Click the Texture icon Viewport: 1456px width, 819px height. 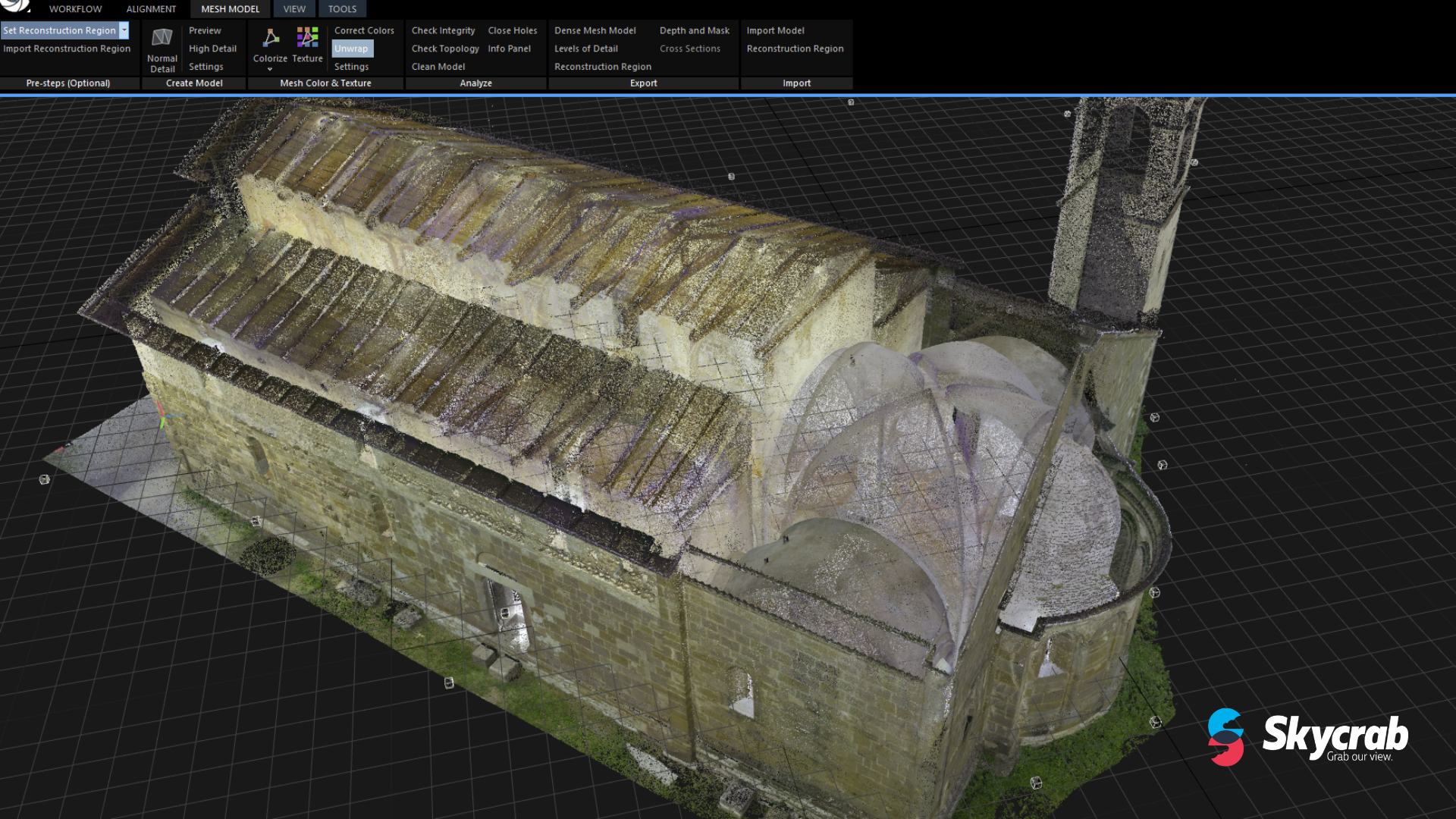pyautogui.click(x=307, y=38)
